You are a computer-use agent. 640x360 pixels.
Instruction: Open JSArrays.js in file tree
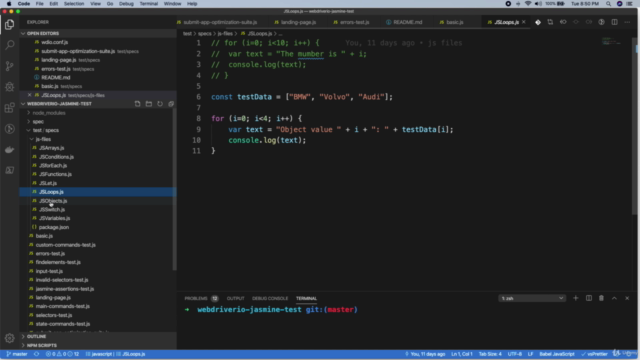51,148
